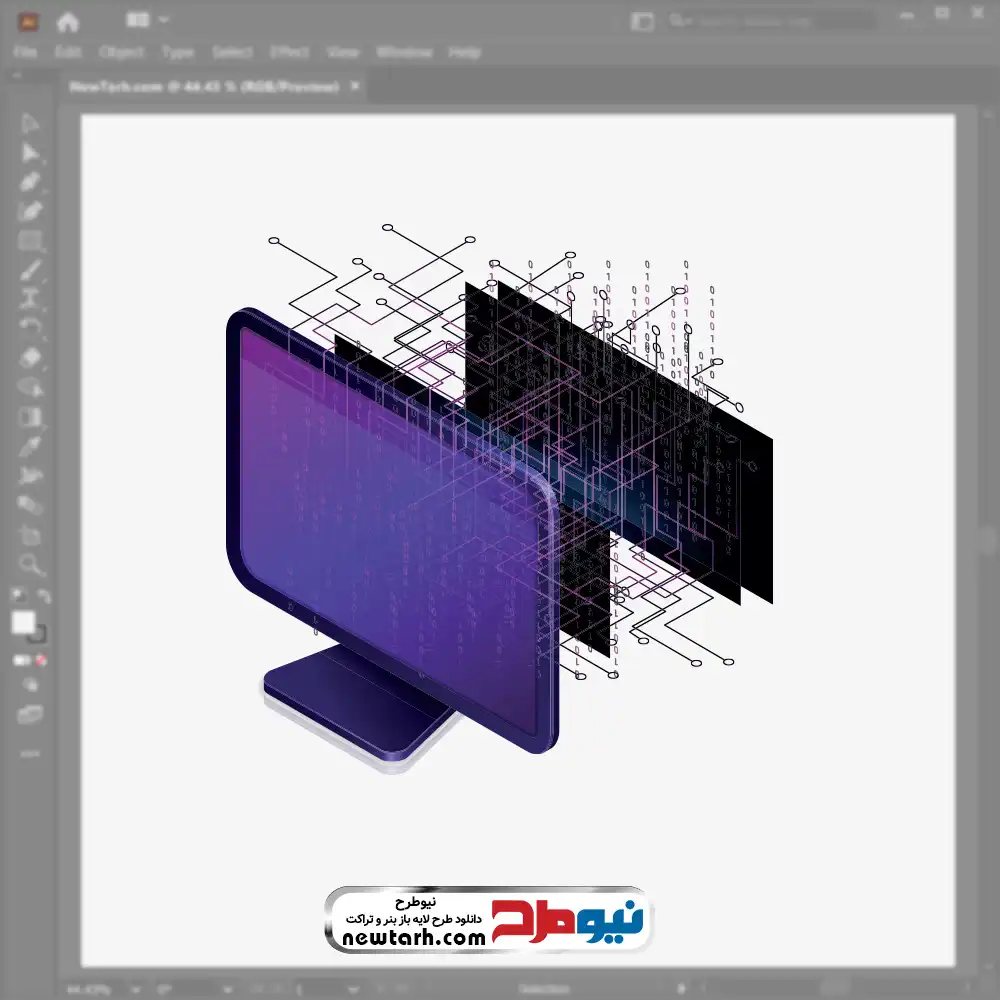Select the Eyedropper tool
Screen dimensions: 1000x1000
coord(29,446)
